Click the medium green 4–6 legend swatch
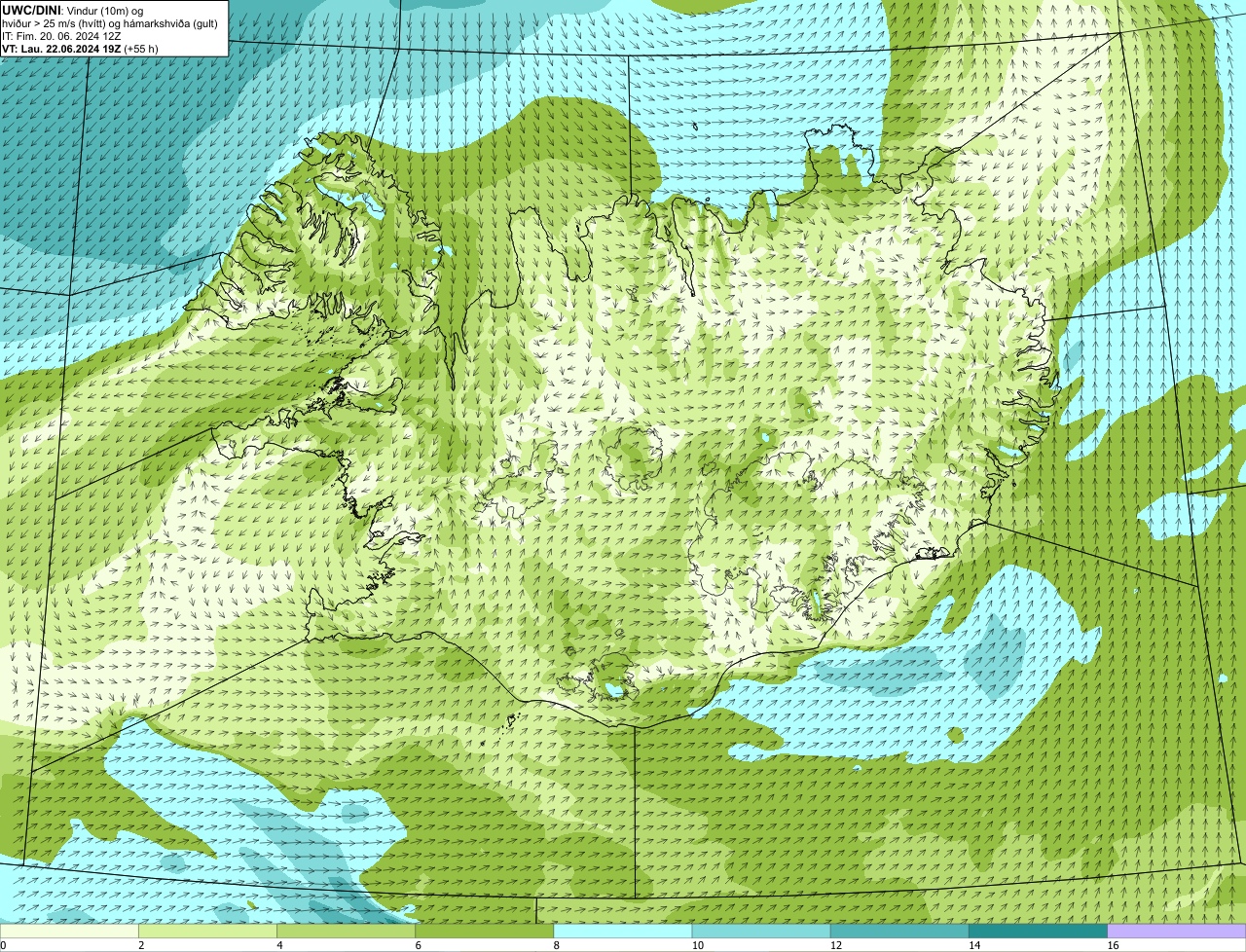Screen dimensions: 1246x952 click(x=347, y=932)
